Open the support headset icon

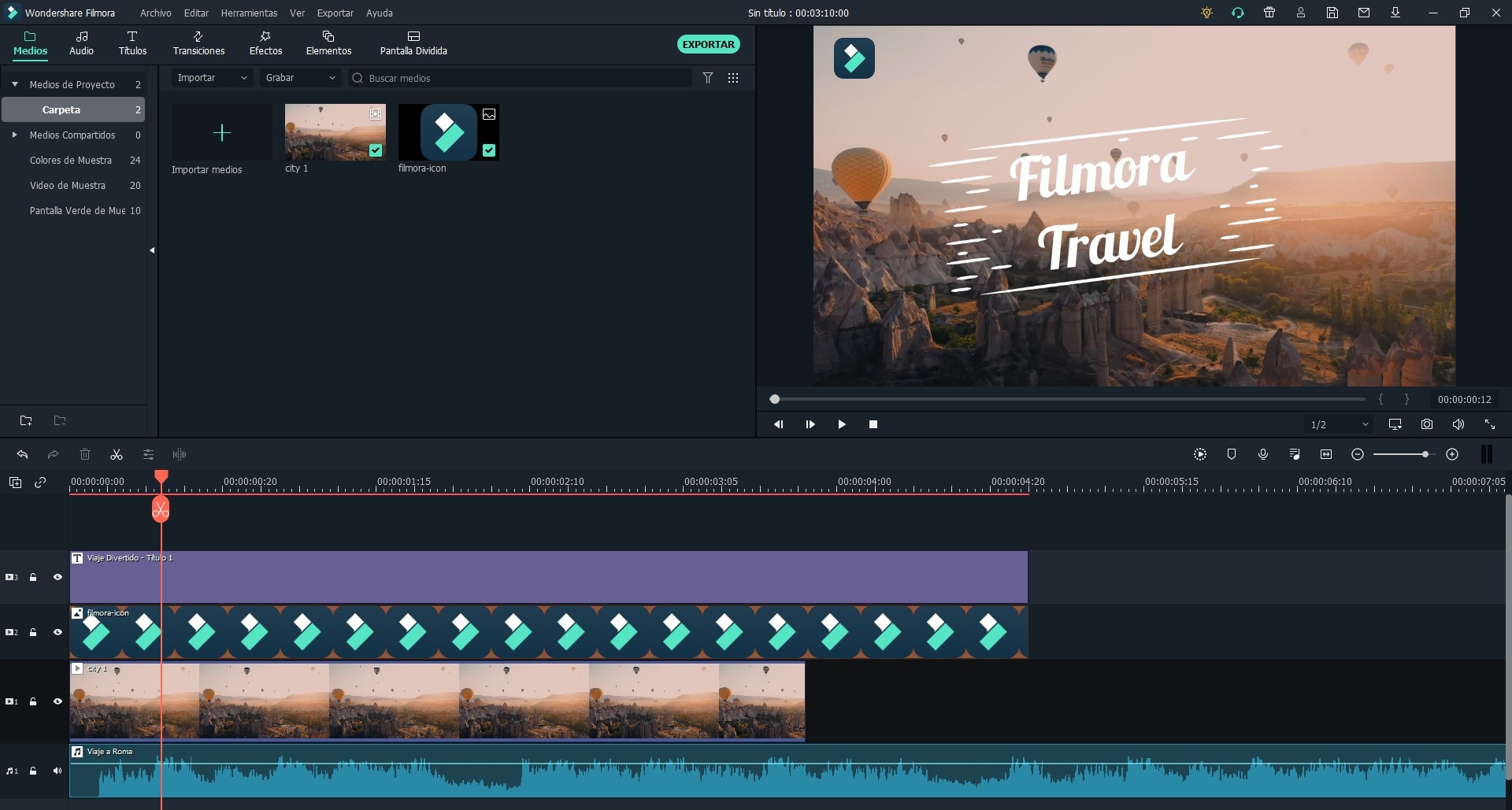[1238, 13]
